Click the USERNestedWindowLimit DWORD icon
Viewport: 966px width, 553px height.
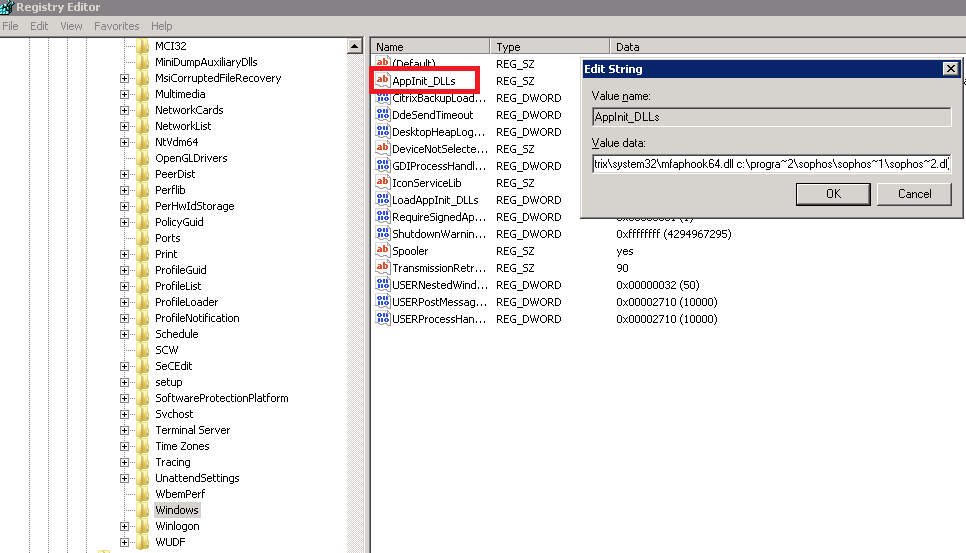(382, 285)
